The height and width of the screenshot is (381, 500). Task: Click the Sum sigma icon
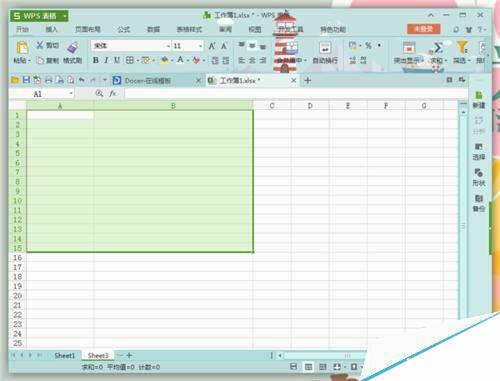438,48
